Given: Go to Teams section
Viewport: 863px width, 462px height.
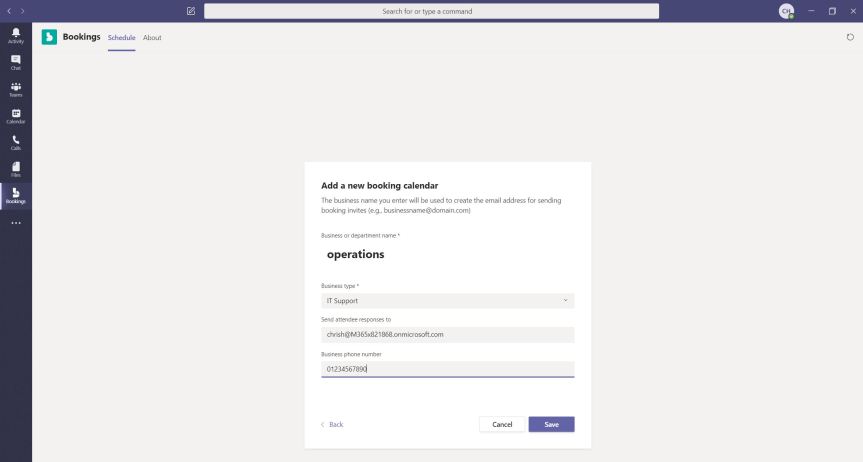Looking at the screenshot, I should pyautogui.click(x=15, y=90).
